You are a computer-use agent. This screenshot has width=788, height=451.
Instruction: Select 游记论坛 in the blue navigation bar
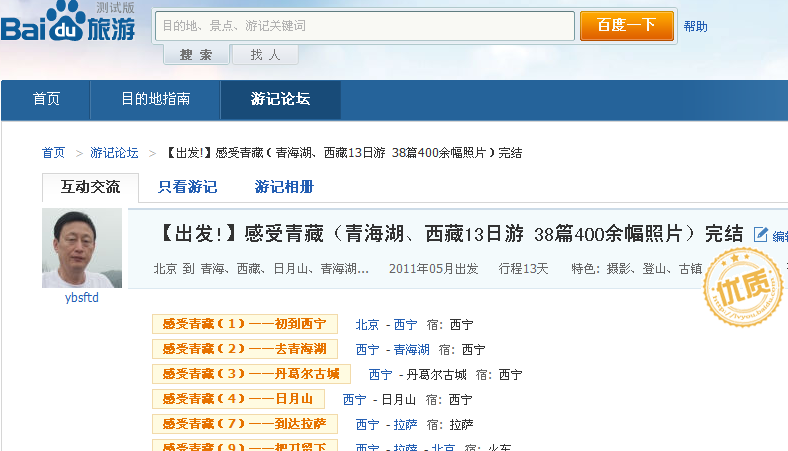coord(280,99)
